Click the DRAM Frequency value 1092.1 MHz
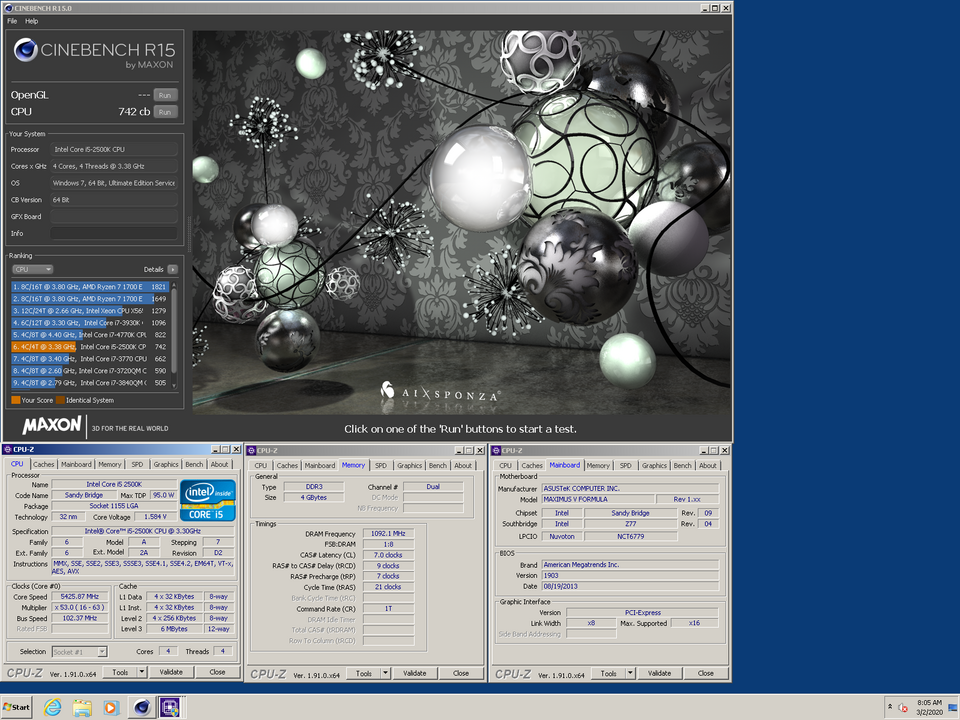 (388, 533)
